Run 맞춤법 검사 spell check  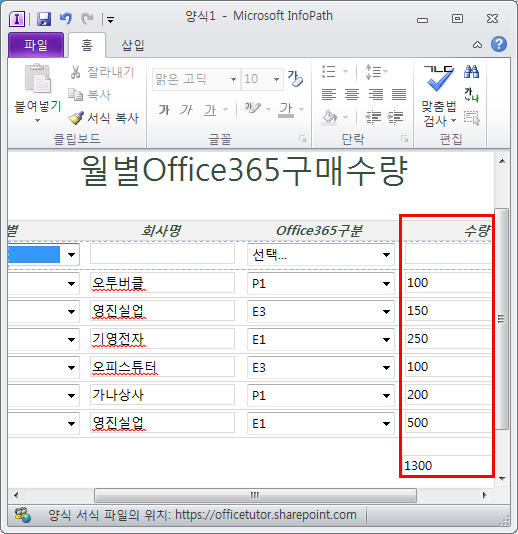pos(438,96)
